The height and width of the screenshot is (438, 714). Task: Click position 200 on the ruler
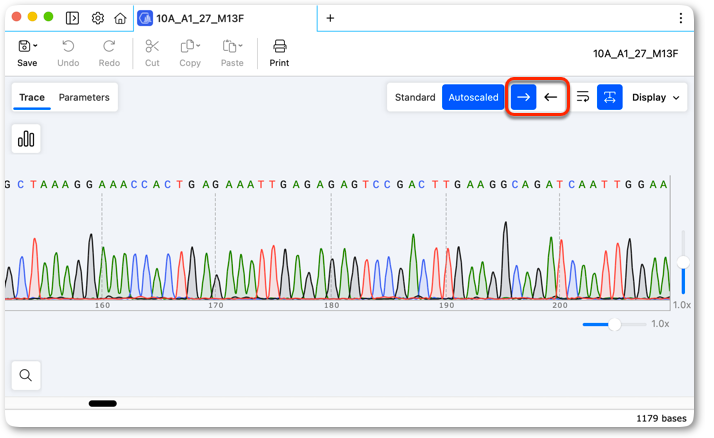click(560, 306)
